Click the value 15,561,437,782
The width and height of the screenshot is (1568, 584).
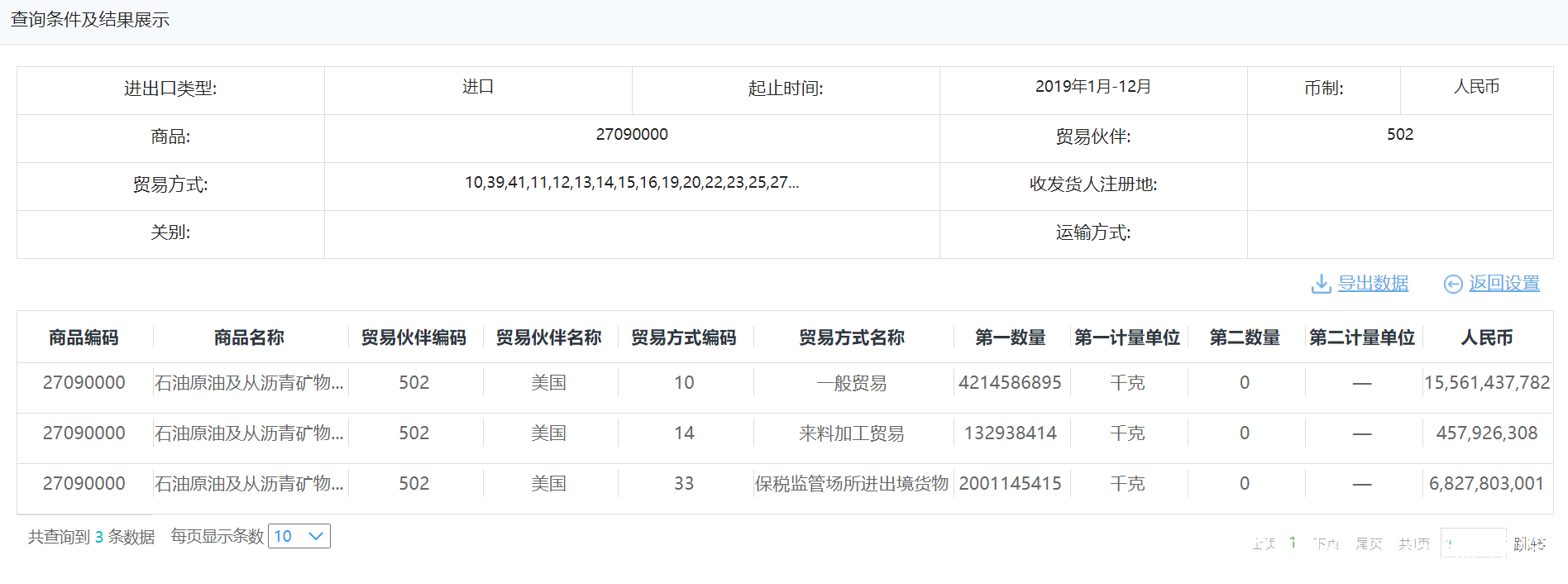1487,383
